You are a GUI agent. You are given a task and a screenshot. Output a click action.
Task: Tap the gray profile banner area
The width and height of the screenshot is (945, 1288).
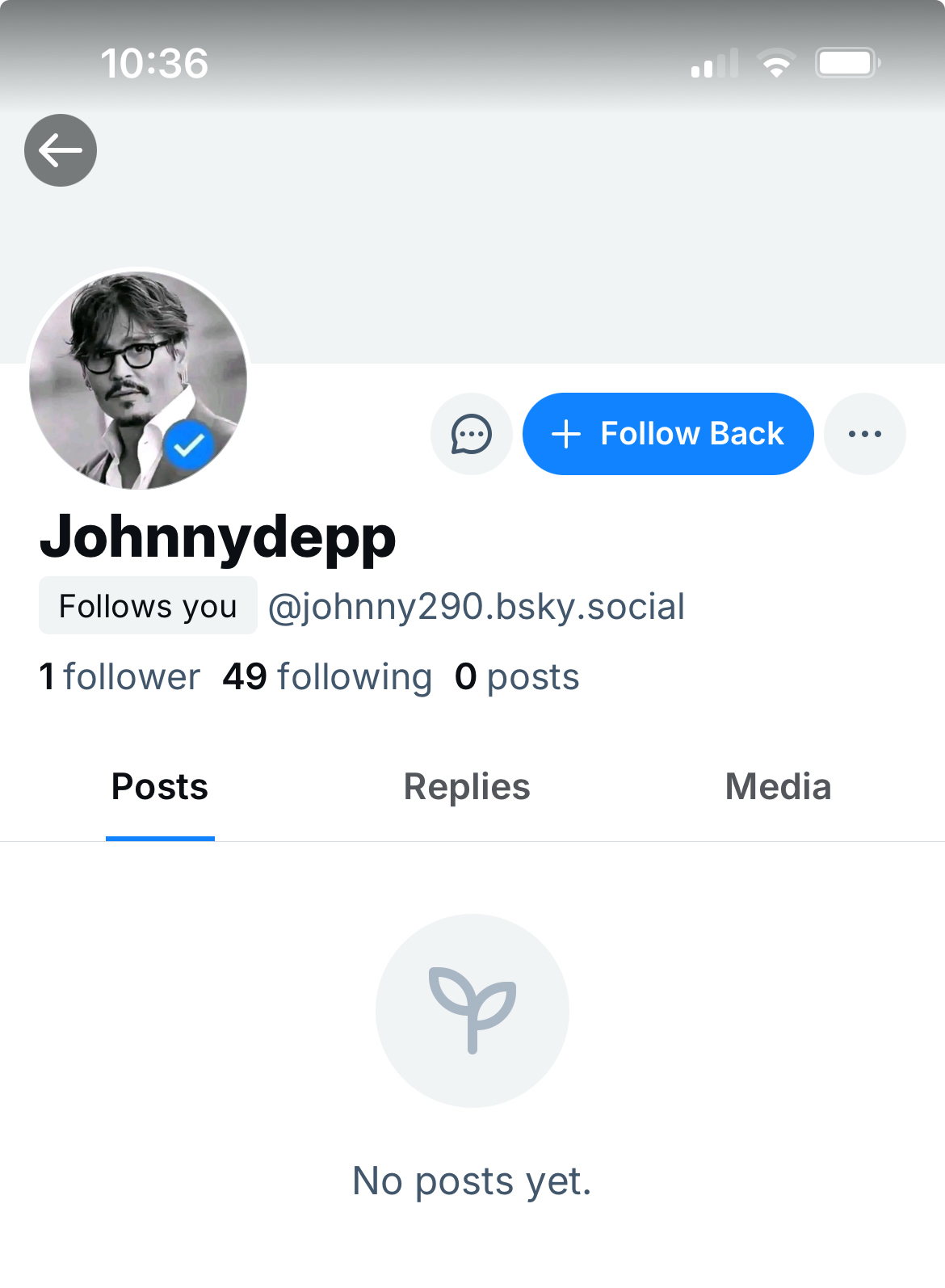[x=565, y=242]
